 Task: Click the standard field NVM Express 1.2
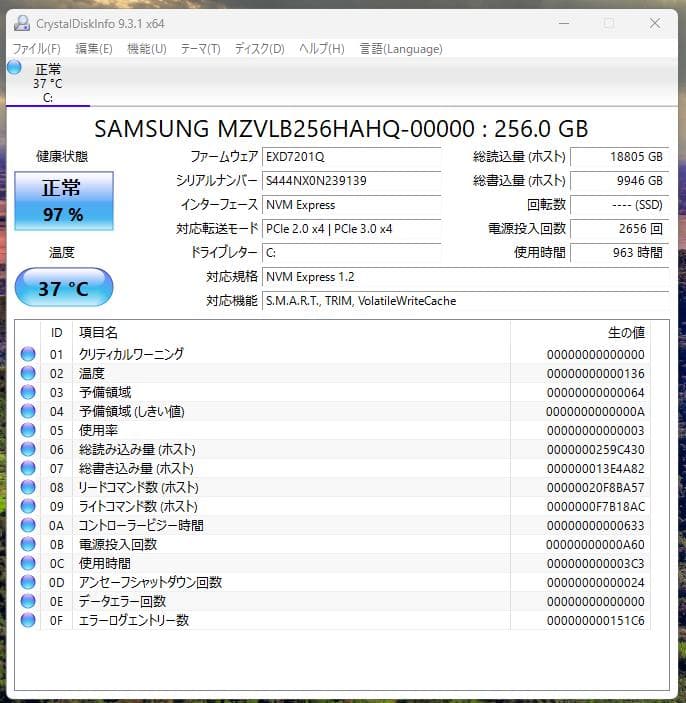tap(465, 277)
